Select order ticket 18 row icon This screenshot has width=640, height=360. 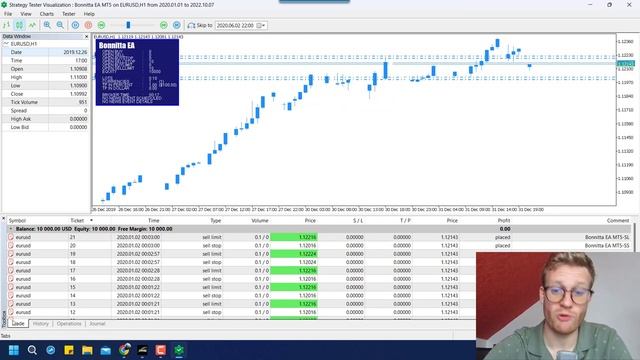pyautogui.click(x=11, y=262)
